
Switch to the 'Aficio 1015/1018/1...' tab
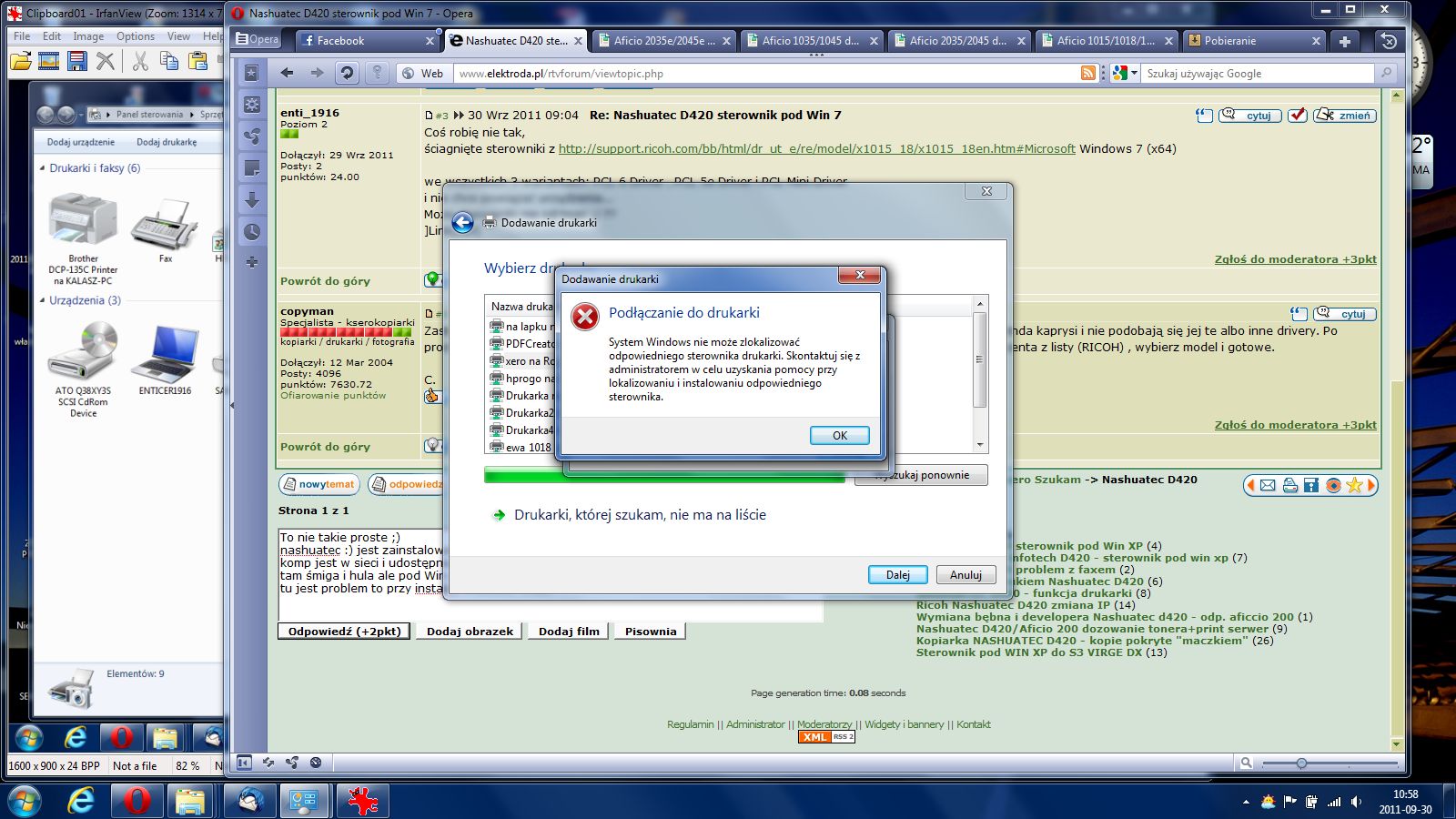(1106, 41)
